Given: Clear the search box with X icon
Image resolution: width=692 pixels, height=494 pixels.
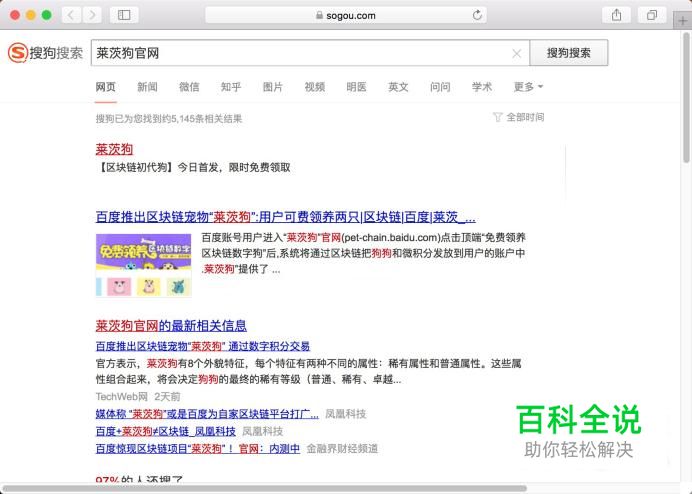Looking at the screenshot, I should pos(516,54).
